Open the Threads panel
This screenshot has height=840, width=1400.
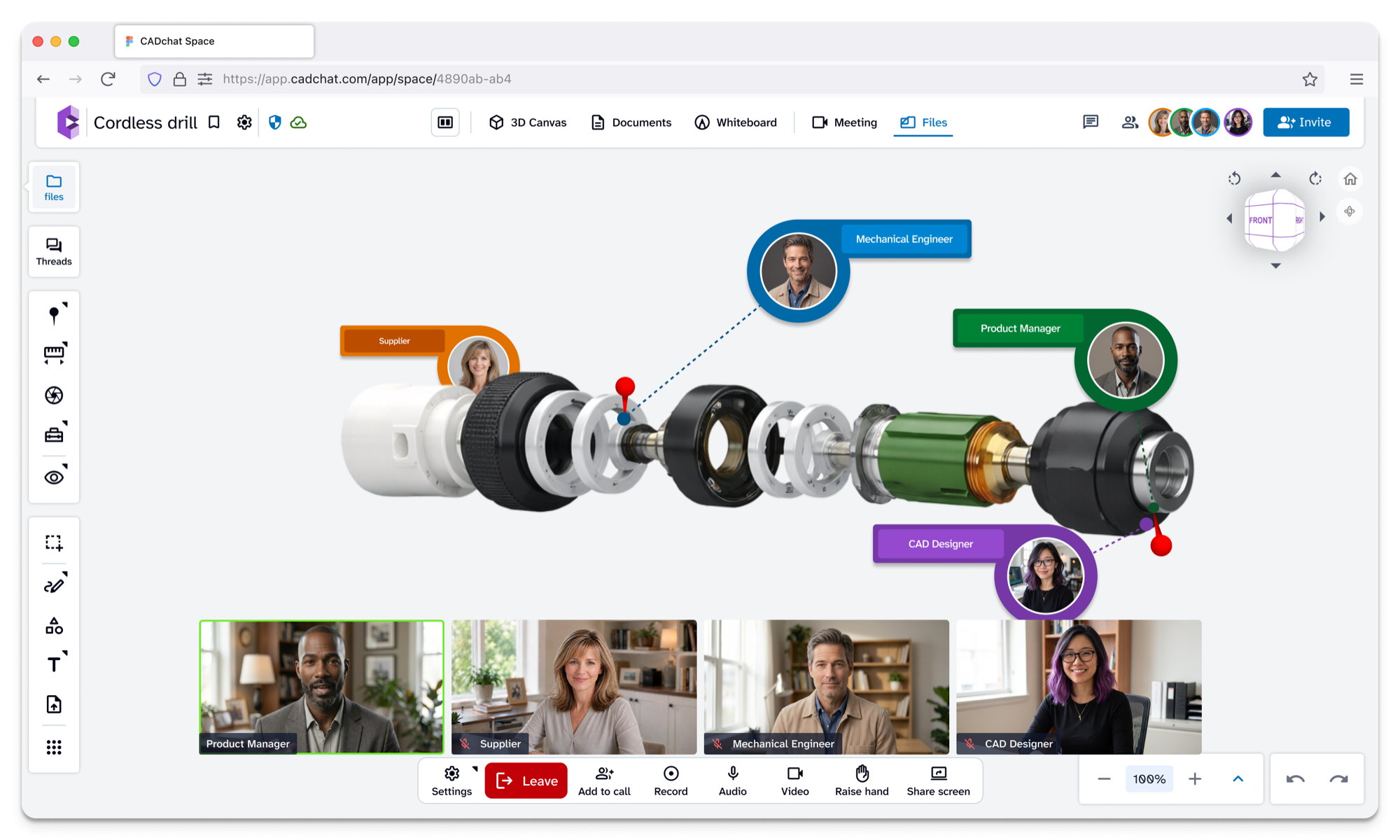[x=54, y=252]
